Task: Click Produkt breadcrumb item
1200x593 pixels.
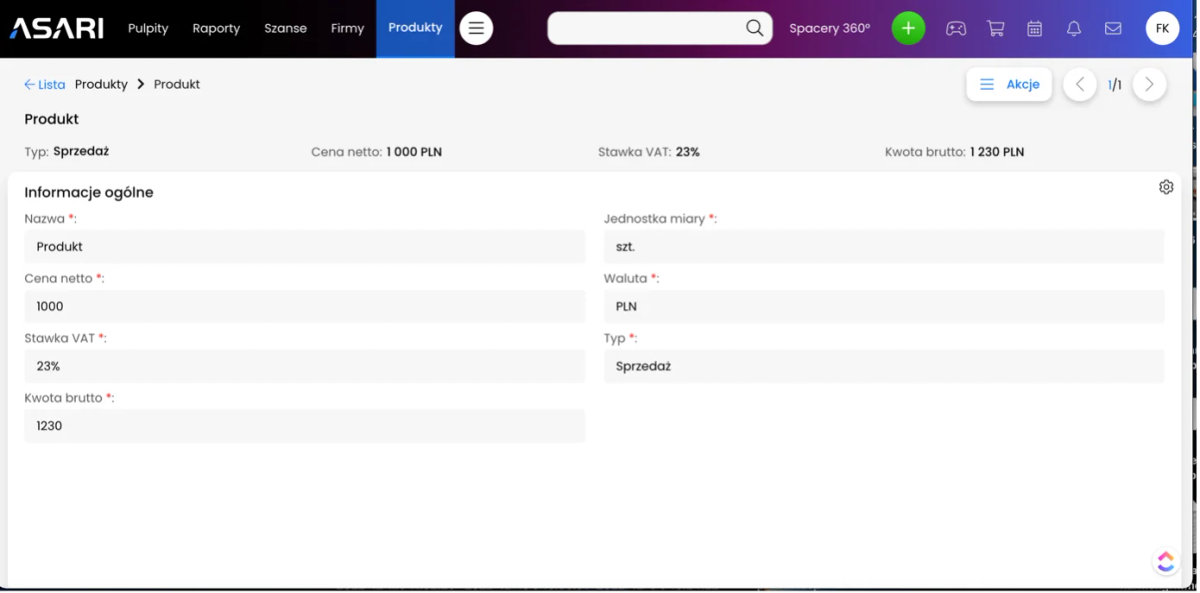Action: 177,85
